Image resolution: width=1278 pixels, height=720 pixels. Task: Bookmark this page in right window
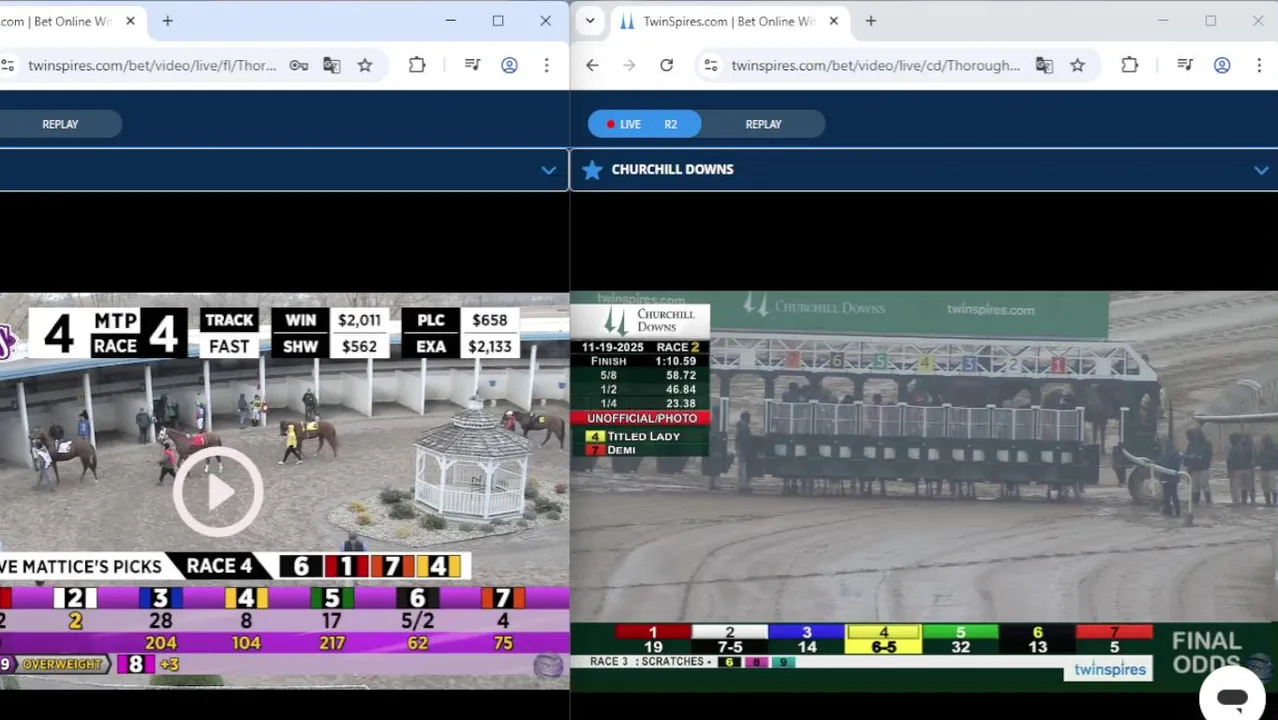1077,65
